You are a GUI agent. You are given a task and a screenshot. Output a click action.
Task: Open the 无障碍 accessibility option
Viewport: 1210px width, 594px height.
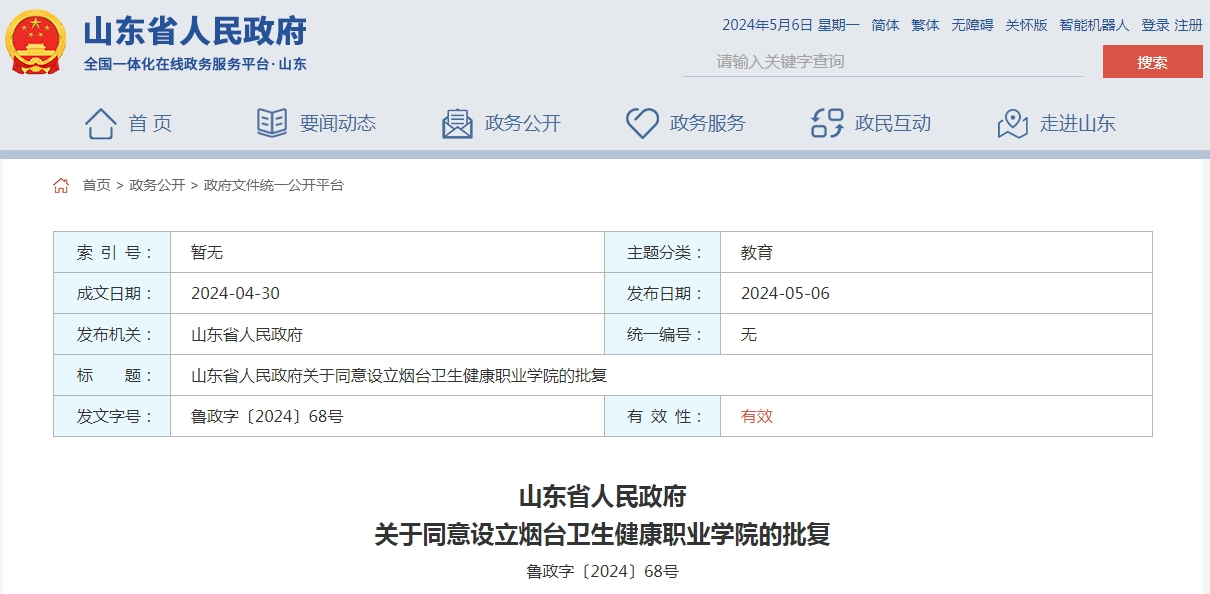click(x=972, y=25)
